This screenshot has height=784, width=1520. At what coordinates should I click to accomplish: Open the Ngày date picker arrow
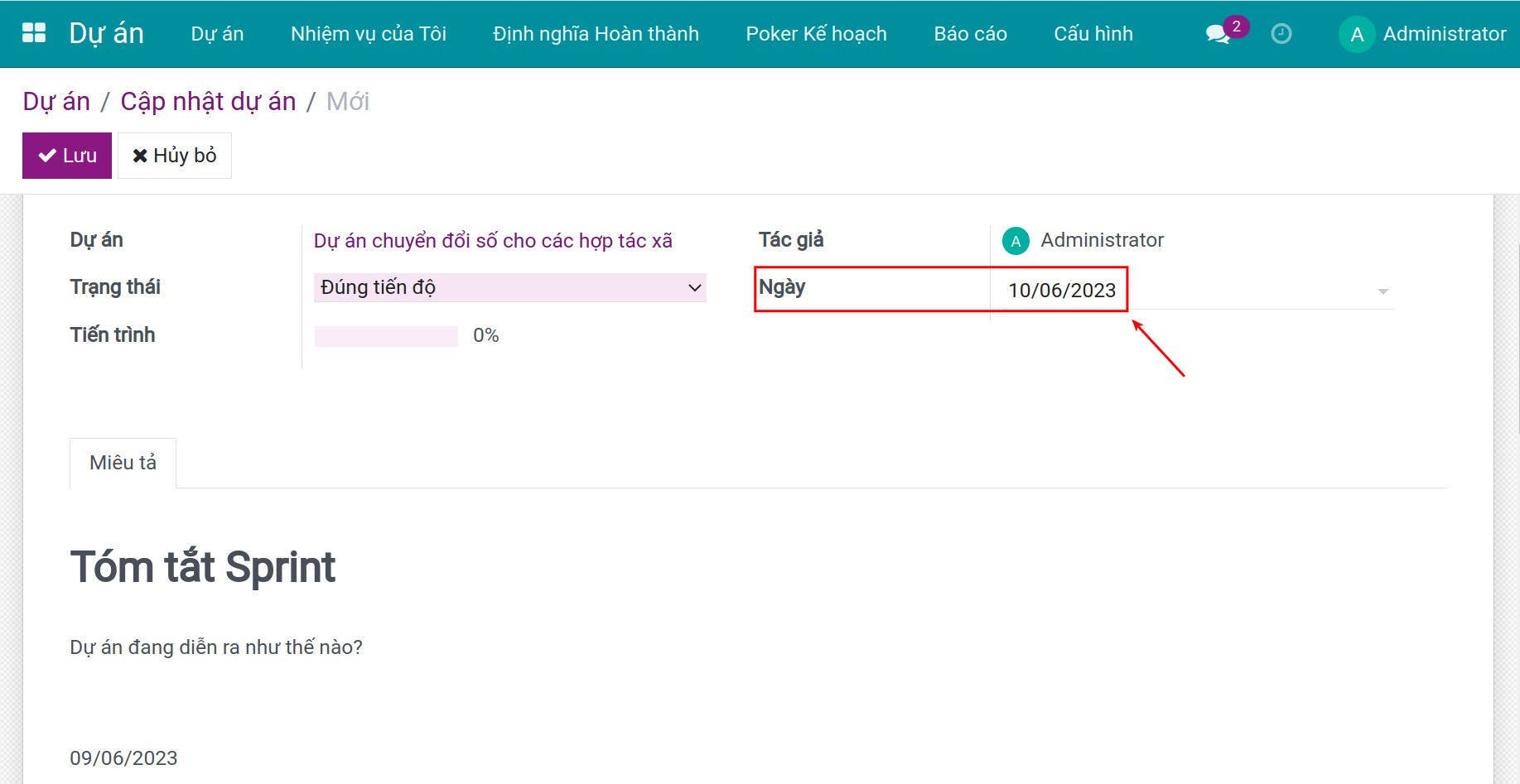(x=1382, y=291)
